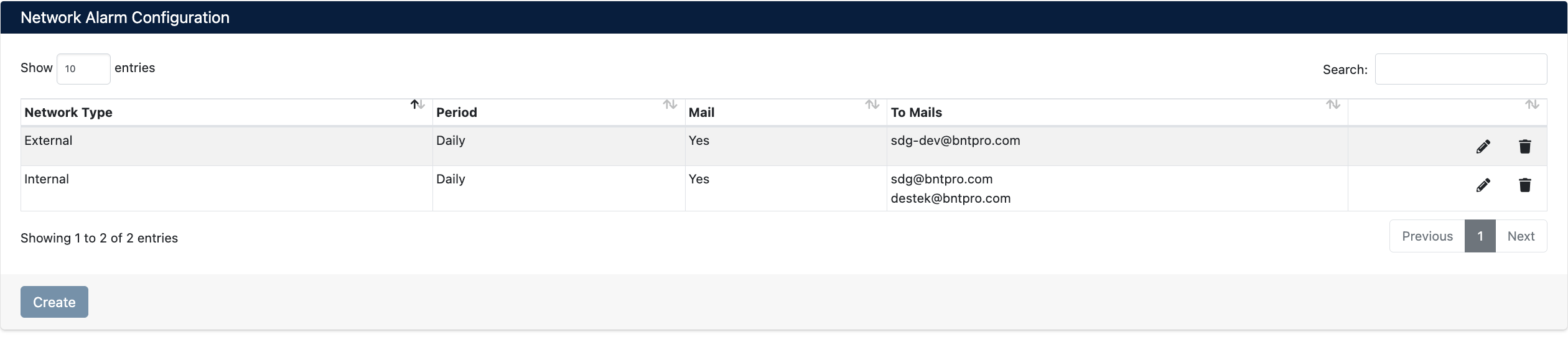Click delete trash icon for Internal row

[x=1524, y=185]
